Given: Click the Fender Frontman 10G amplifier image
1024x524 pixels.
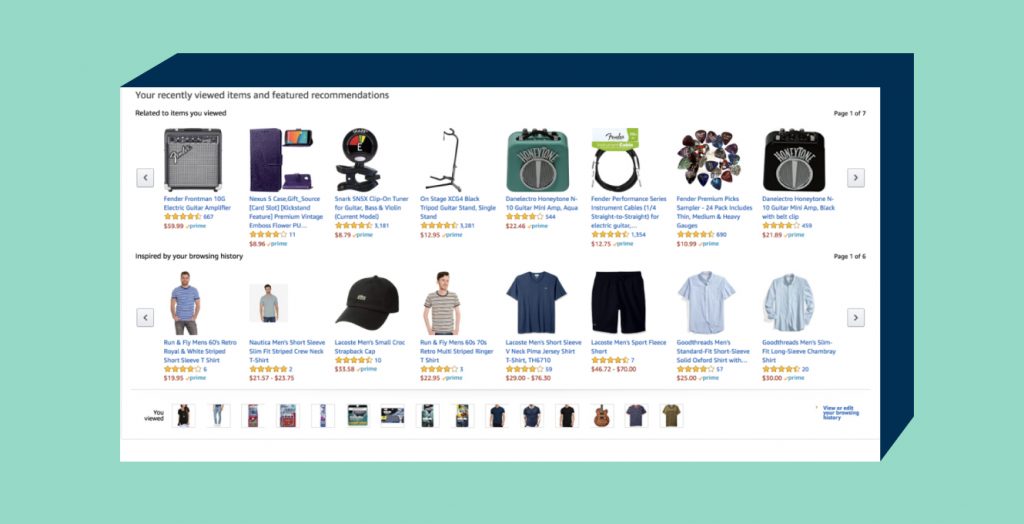Looking at the screenshot, I should point(193,159).
